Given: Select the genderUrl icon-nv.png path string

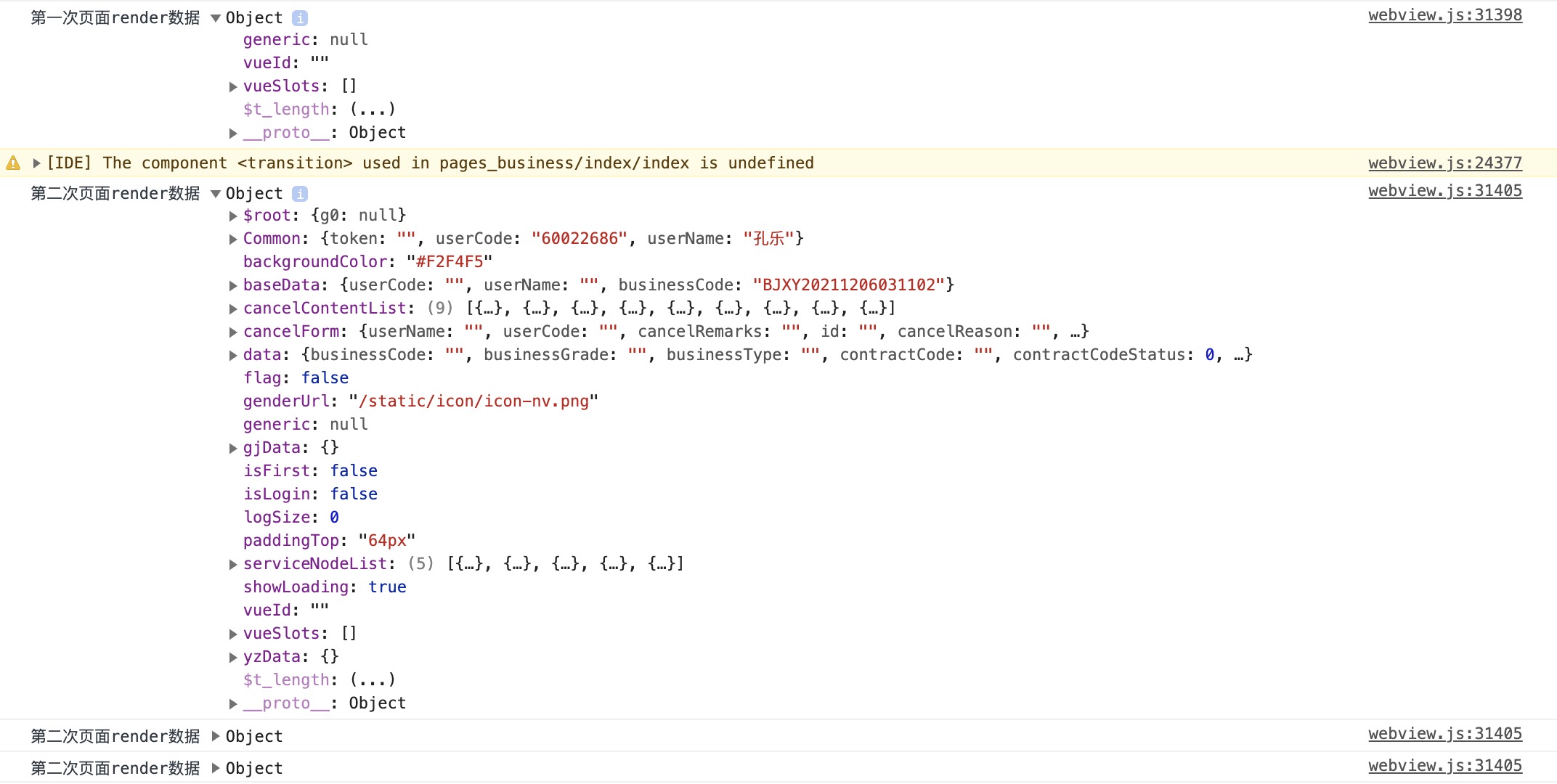Looking at the screenshot, I should click(473, 401).
